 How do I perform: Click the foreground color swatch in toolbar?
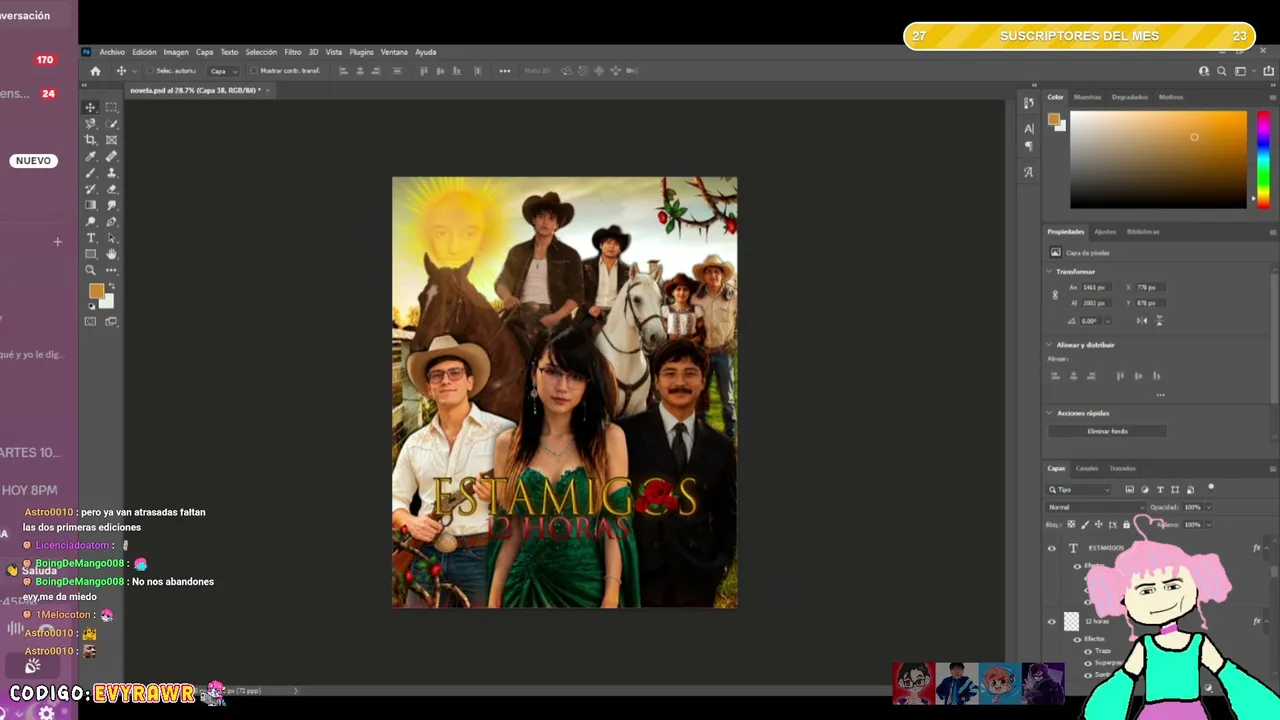coord(96,291)
